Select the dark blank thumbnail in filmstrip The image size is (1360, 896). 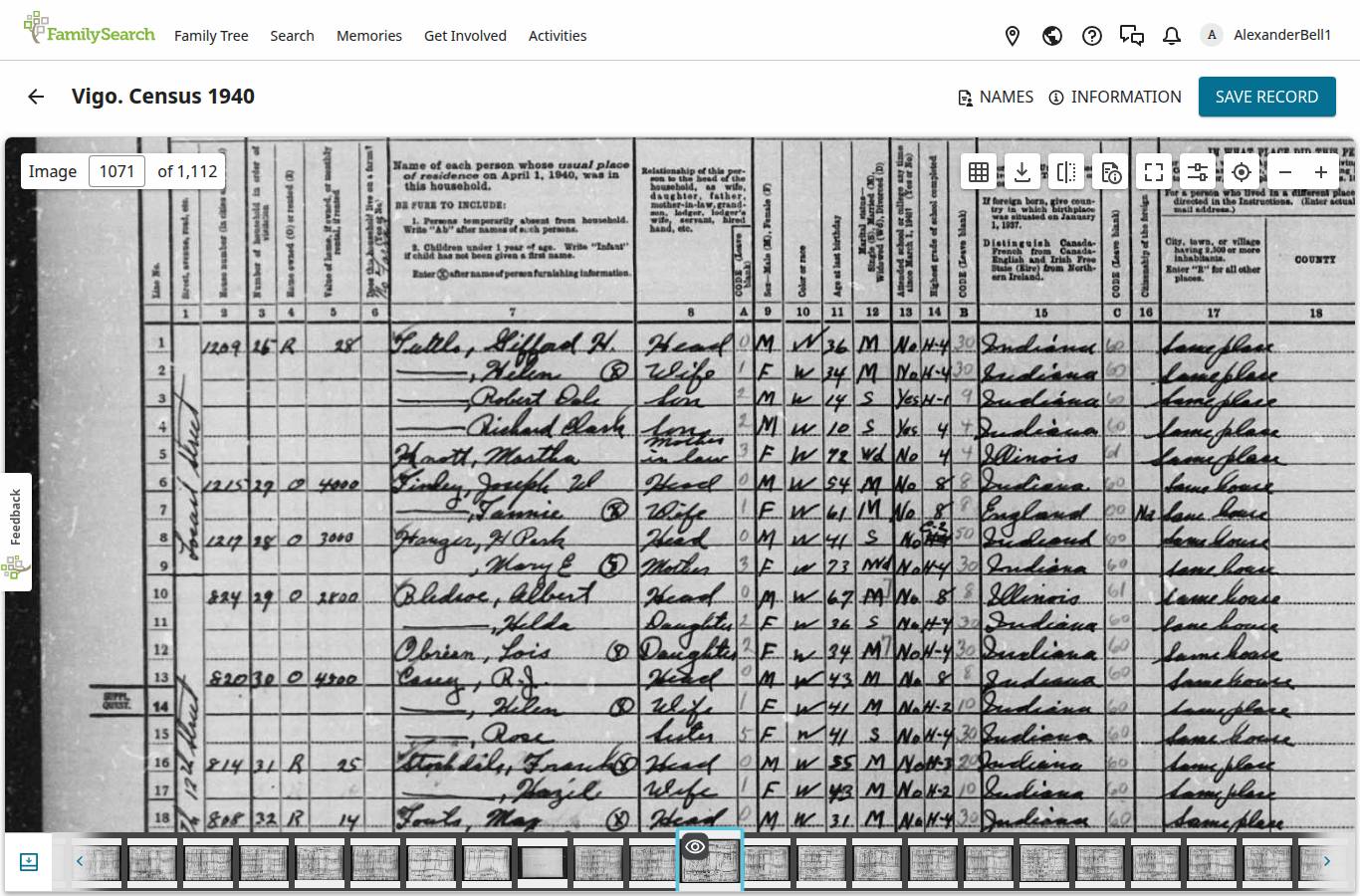(543, 862)
